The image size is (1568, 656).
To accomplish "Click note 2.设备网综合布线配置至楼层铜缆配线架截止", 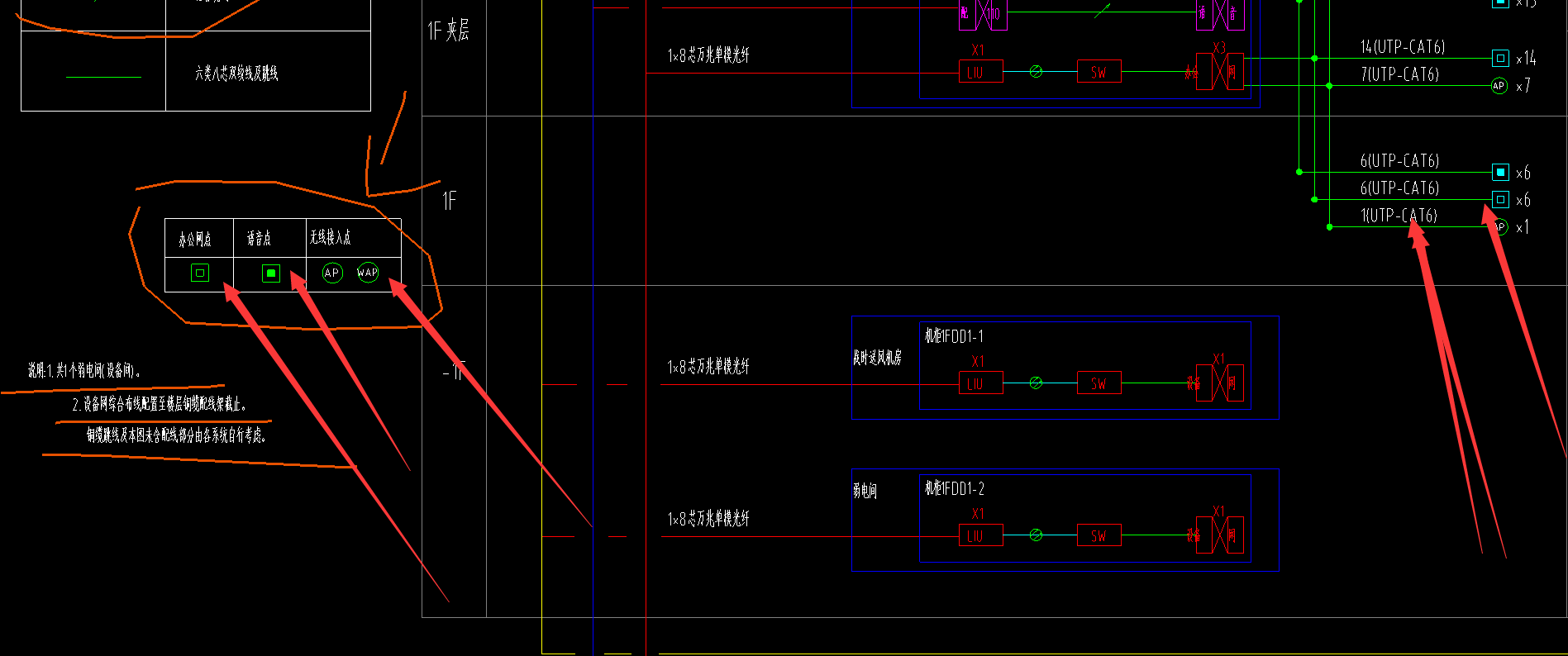I will 160,404.
